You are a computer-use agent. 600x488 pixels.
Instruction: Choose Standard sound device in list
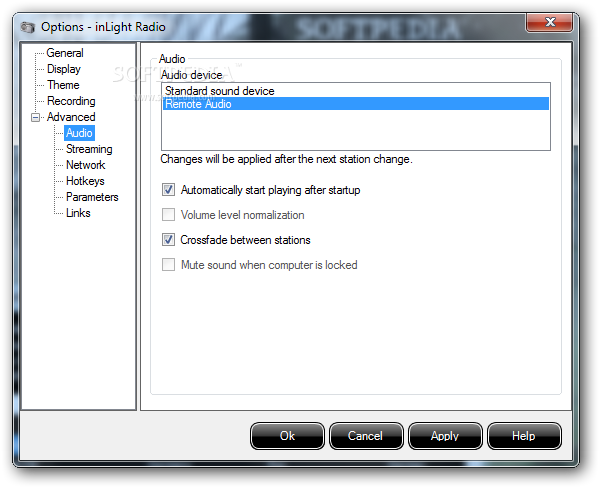click(356, 91)
